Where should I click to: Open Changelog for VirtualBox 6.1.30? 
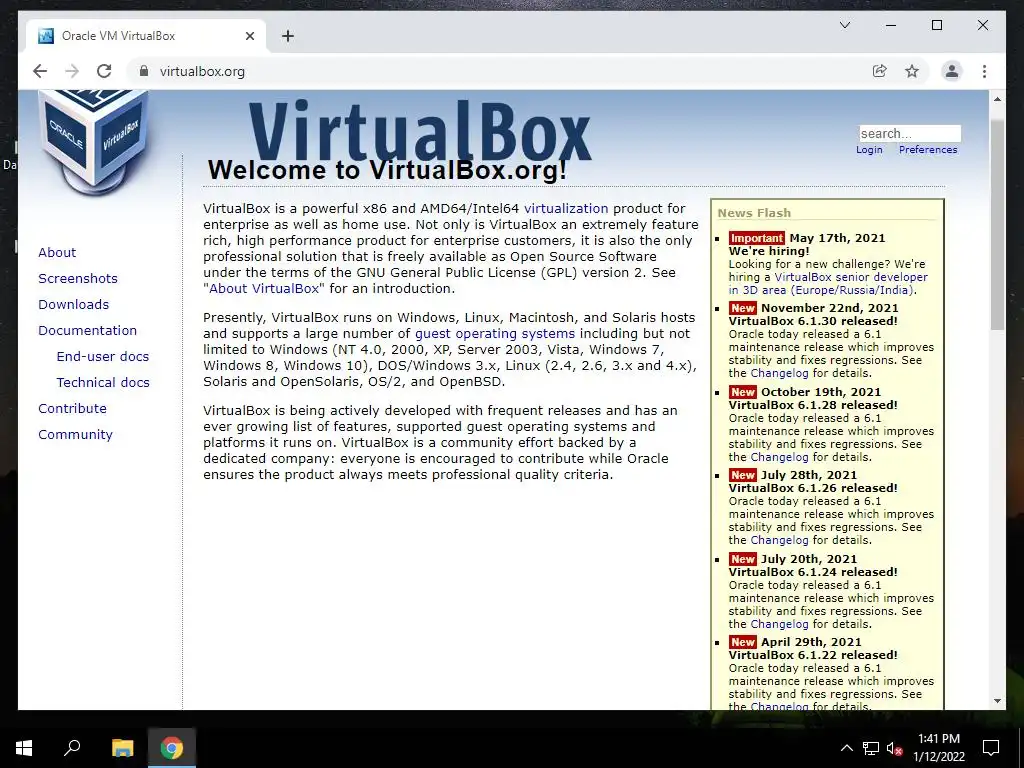(779, 374)
